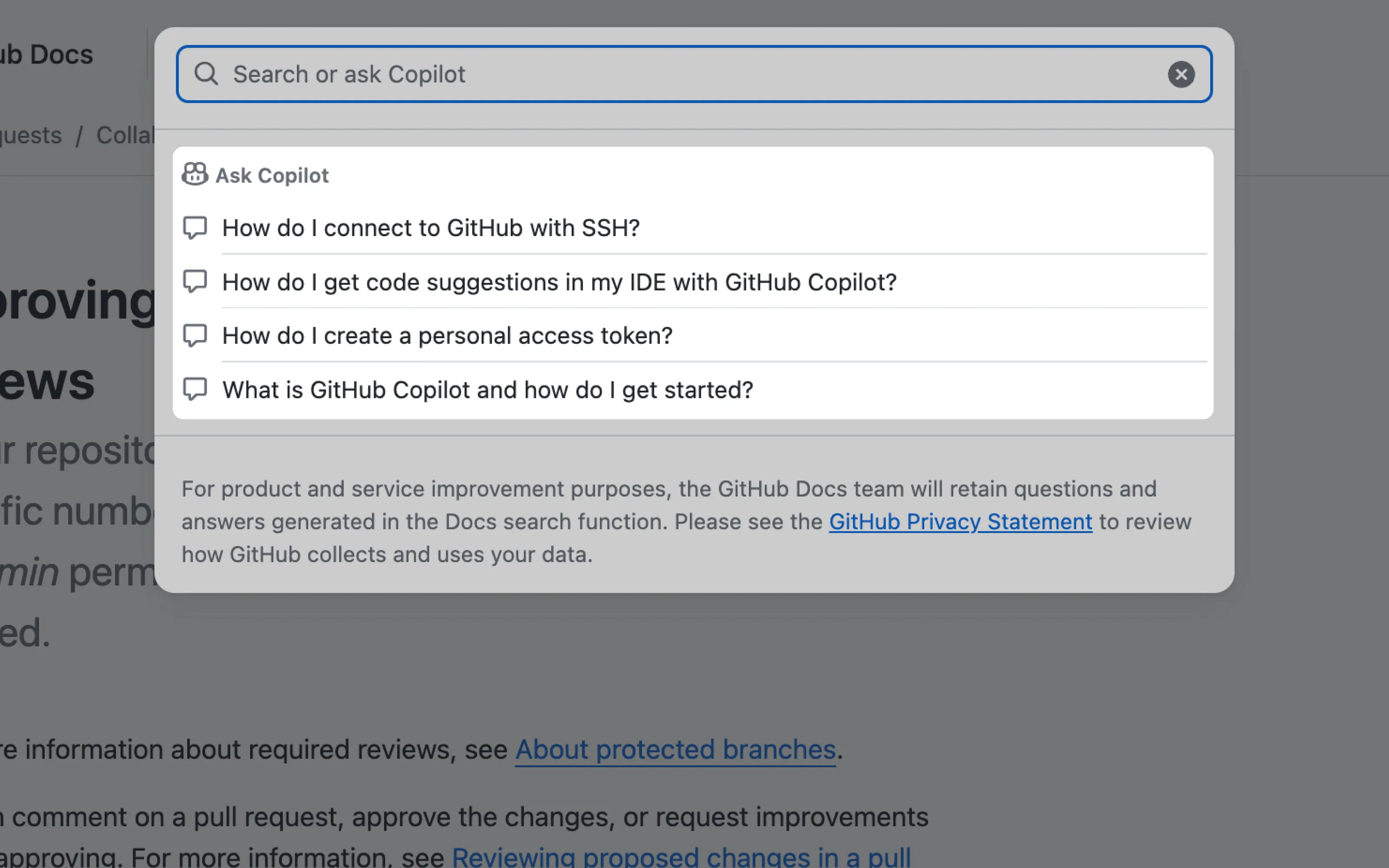Click chat bubble icon for get started question
The height and width of the screenshot is (868, 1389).
(194, 390)
